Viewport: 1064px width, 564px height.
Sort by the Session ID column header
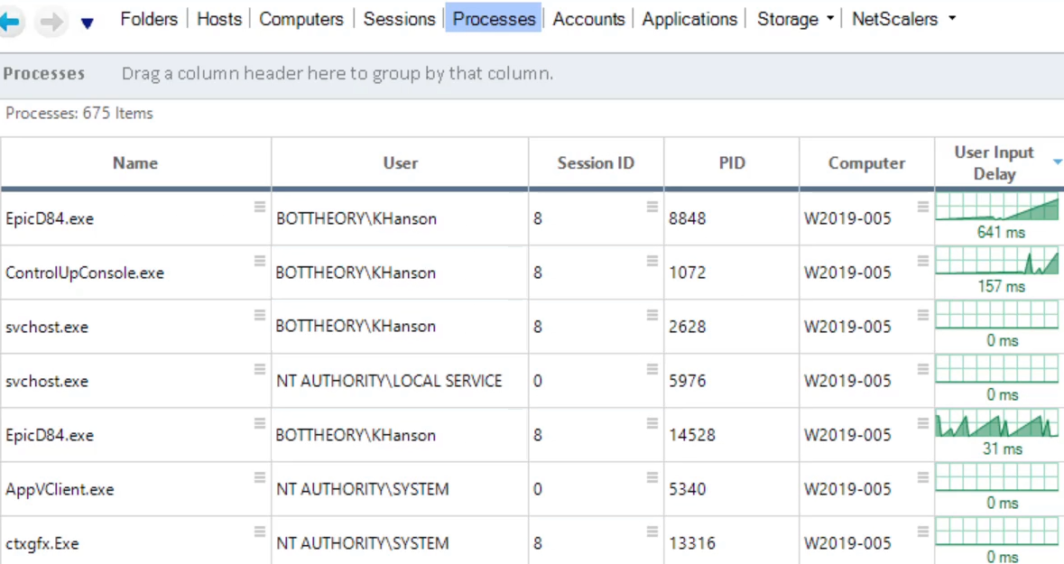[x=596, y=163]
